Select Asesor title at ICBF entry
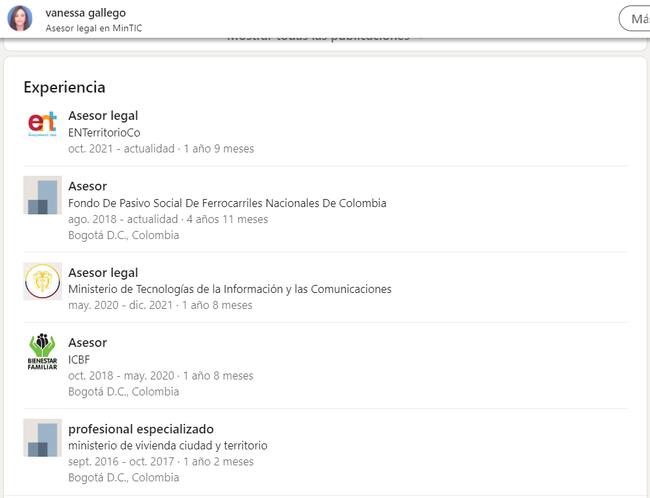The image size is (650, 498). pos(87,343)
